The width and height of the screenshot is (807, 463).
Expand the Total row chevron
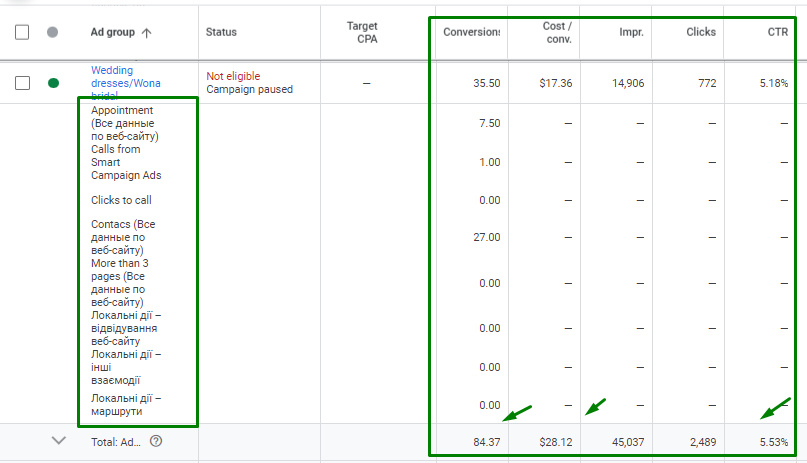(x=58, y=440)
